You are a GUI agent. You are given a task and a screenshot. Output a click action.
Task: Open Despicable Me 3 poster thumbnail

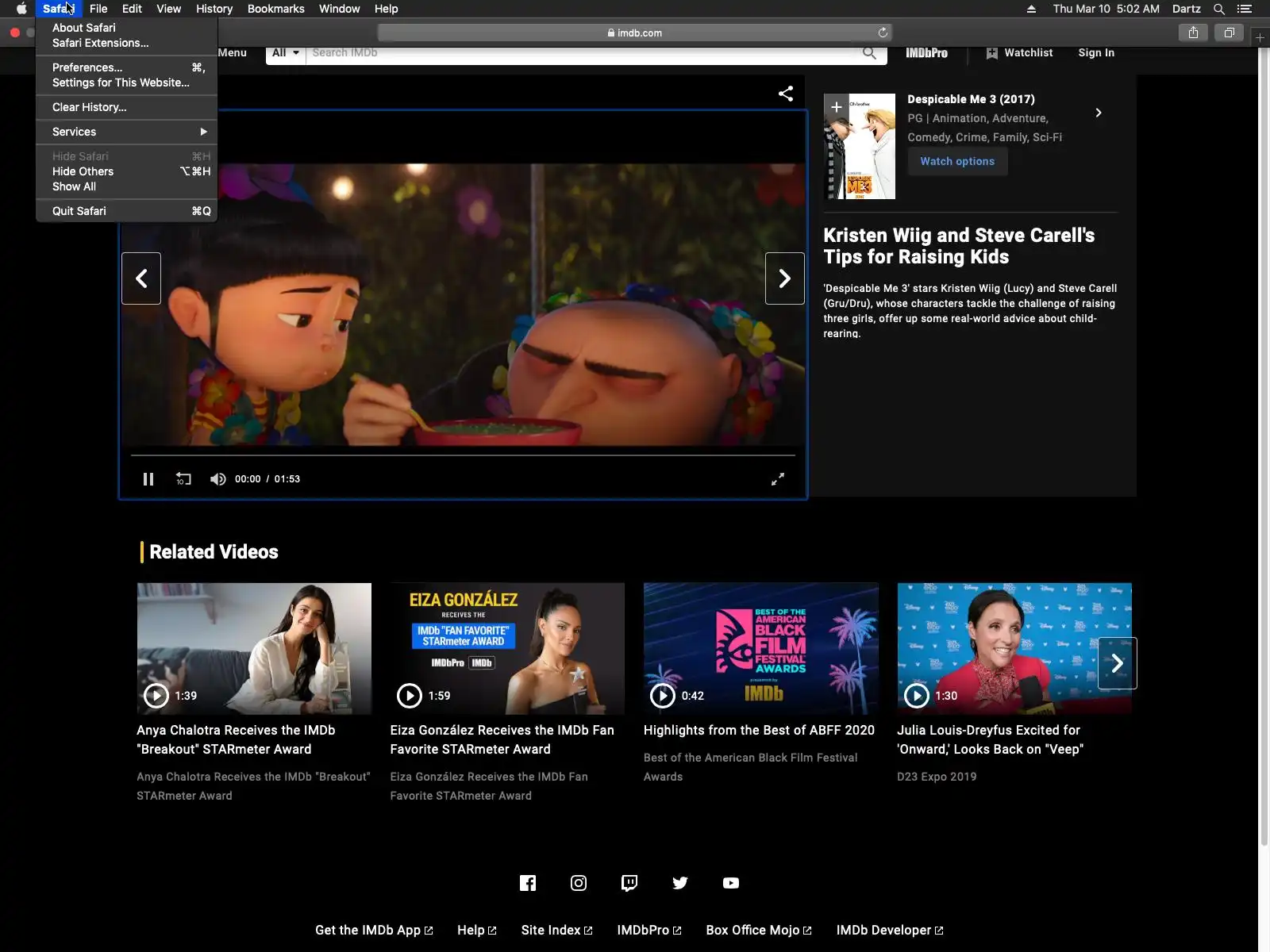[860, 146]
